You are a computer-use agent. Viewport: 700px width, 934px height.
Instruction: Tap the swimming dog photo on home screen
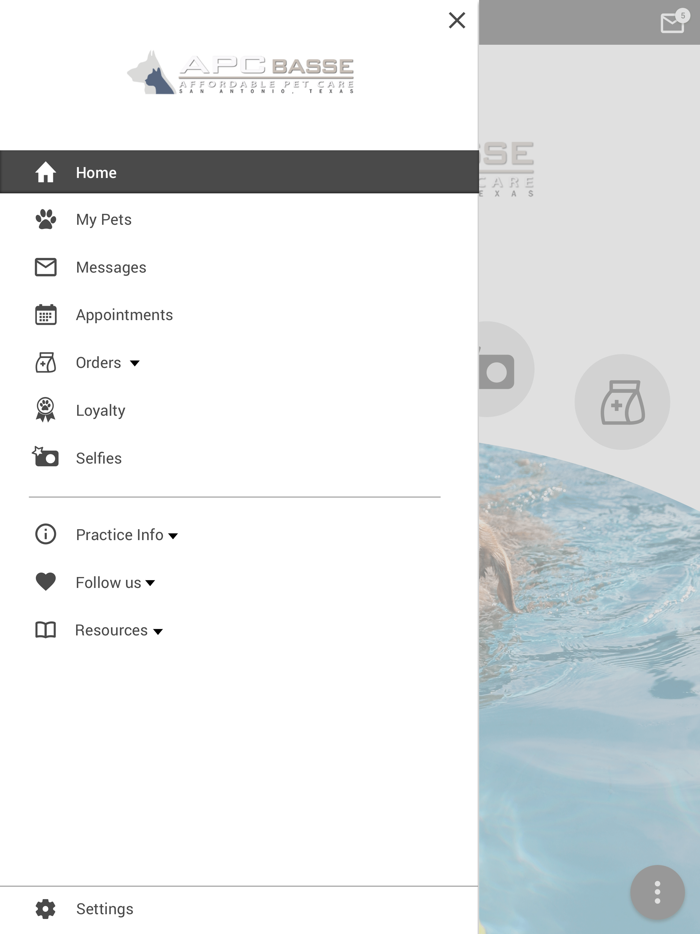click(x=589, y=688)
